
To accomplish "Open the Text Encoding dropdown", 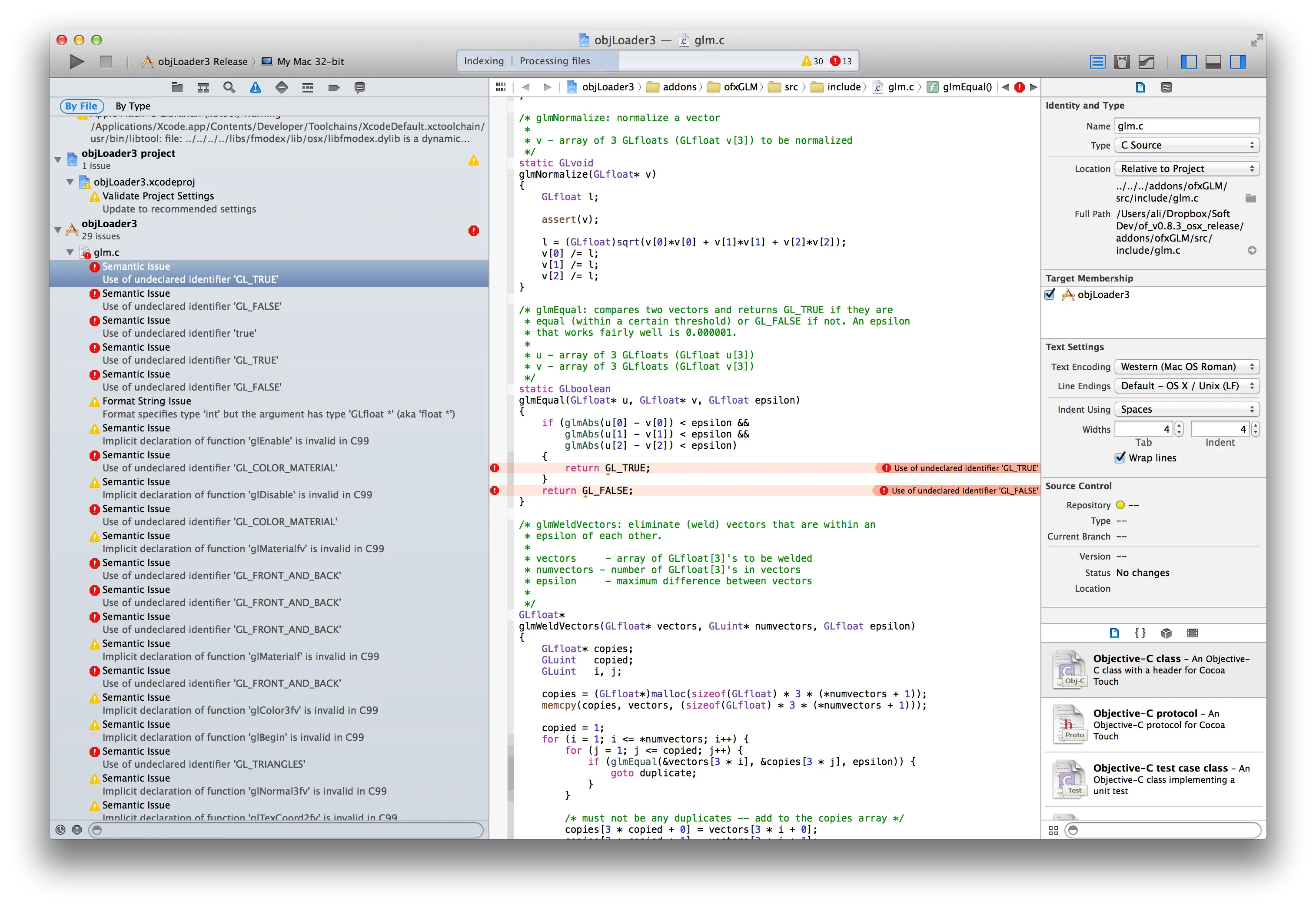I will [x=1187, y=367].
